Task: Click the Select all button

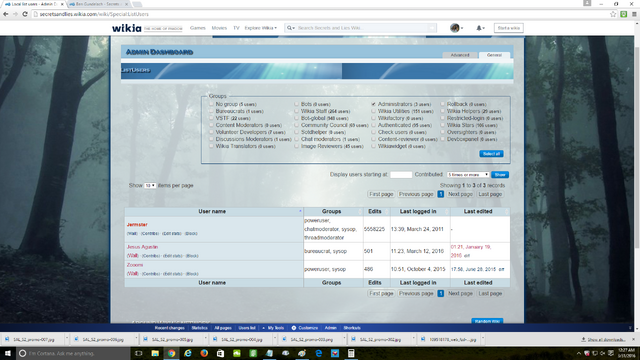Action: pos(491,154)
